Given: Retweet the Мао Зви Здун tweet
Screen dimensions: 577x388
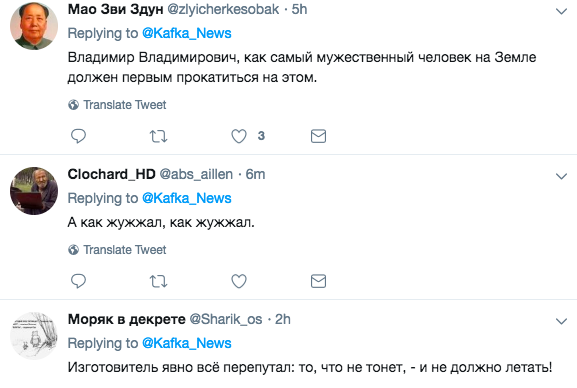Looking at the screenshot, I should 159,136.
